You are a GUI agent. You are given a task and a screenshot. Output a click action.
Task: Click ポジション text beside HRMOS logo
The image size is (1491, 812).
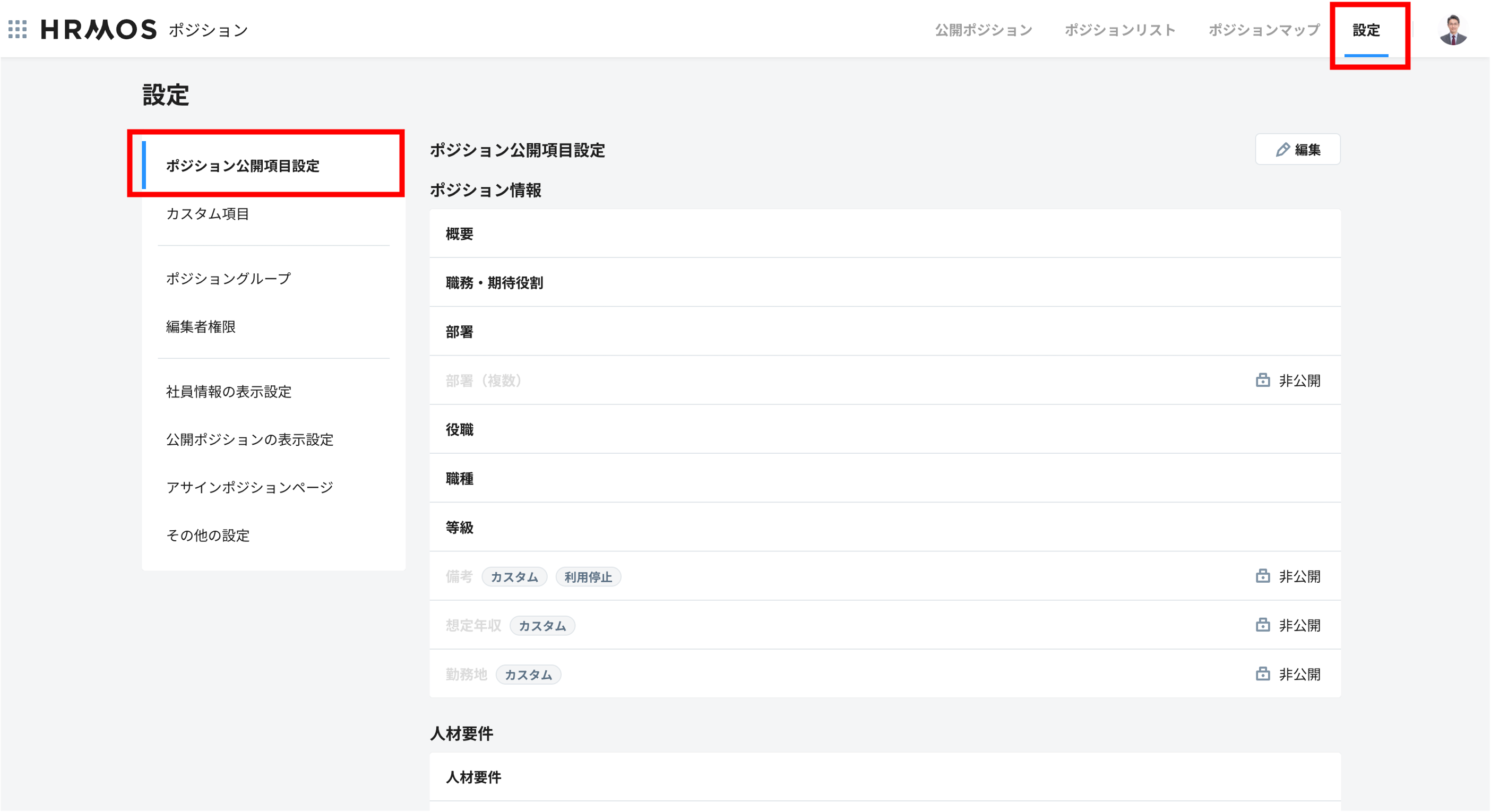209,30
